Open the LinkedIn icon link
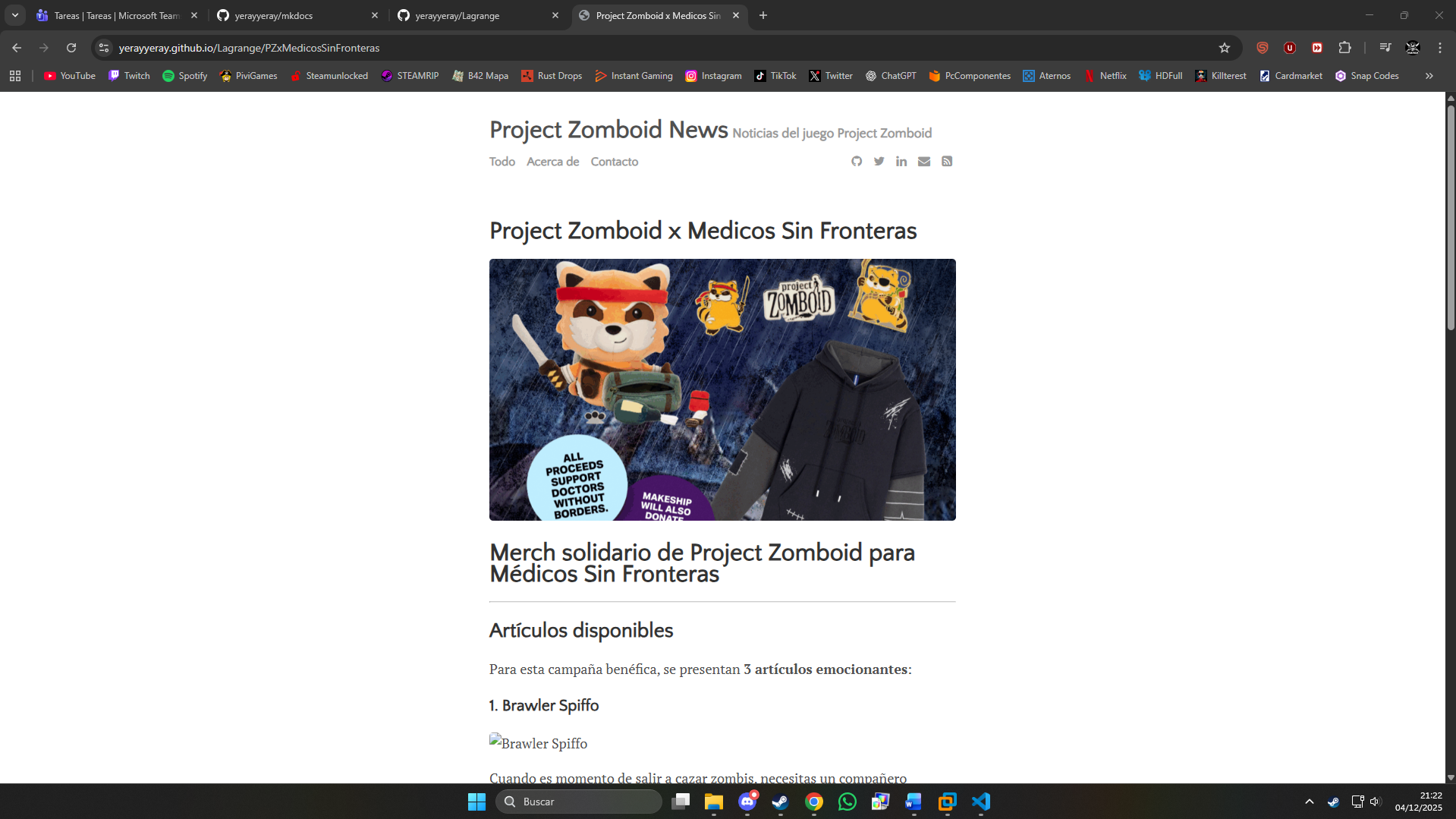The height and width of the screenshot is (819, 1456). pyautogui.click(x=901, y=161)
